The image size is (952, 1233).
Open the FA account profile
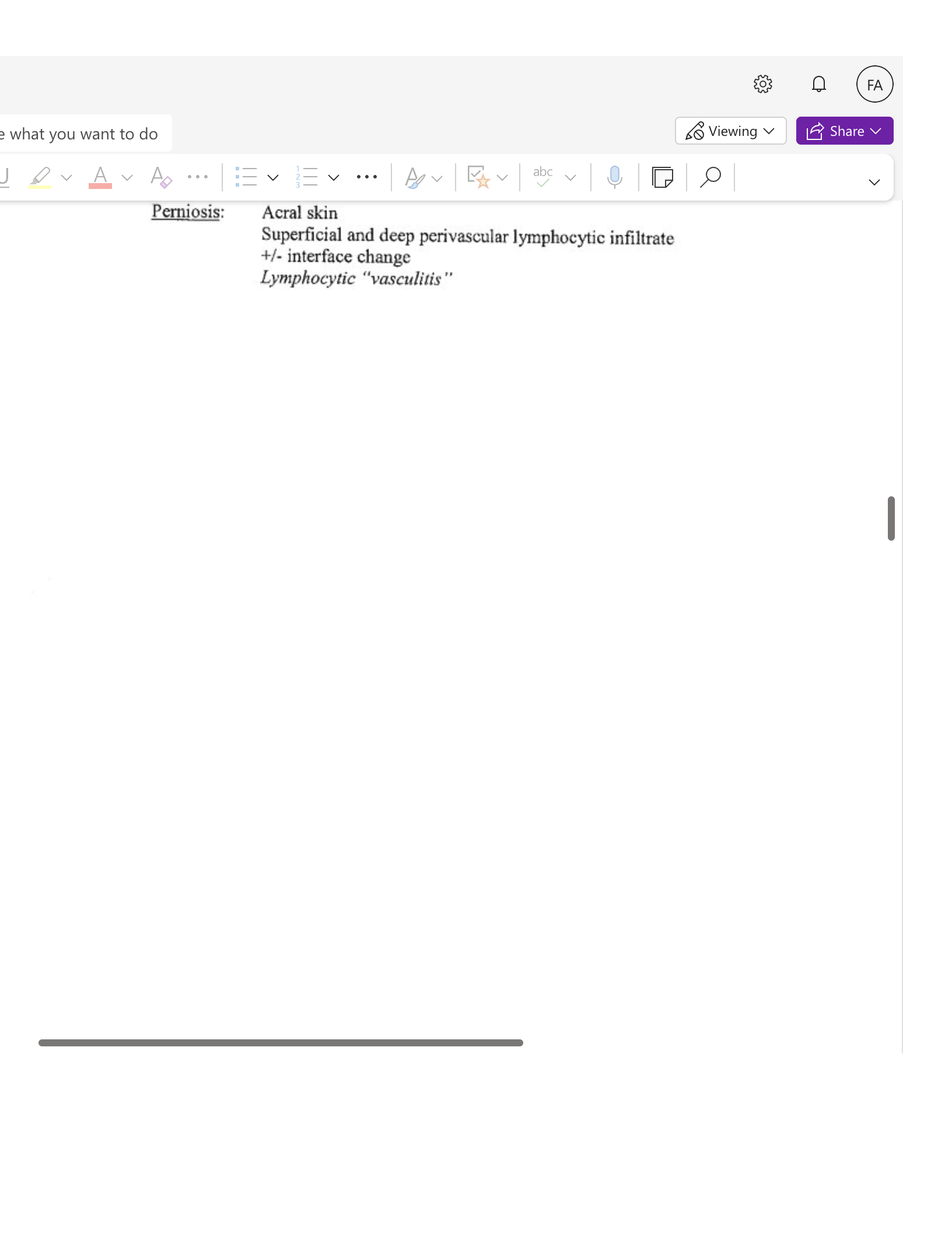tap(874, 85)
